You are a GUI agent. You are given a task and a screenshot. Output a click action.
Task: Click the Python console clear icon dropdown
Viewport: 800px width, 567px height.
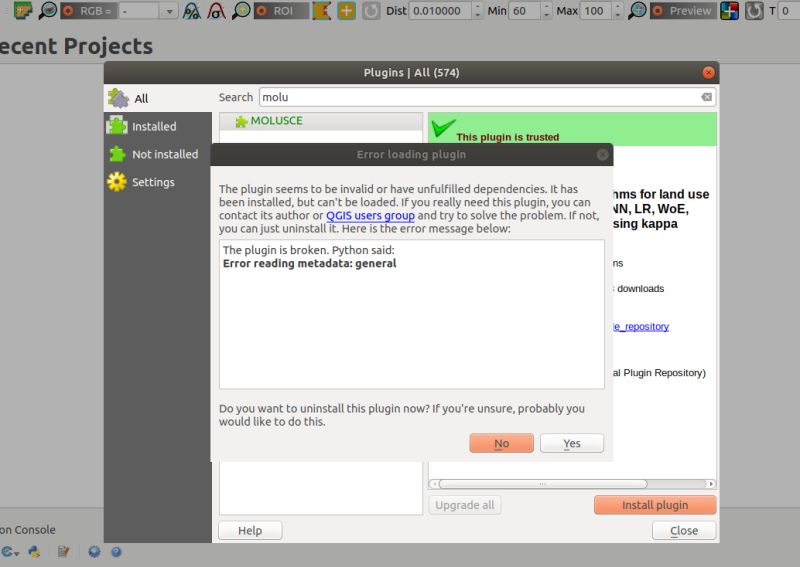[10, 552]
